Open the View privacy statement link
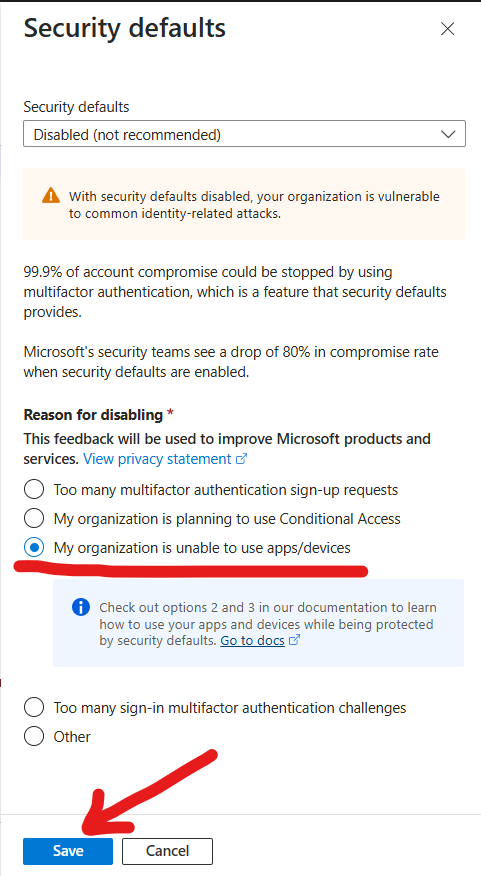Image resolution: width=481 pixels, height=876 pixels. tap(157, 459)
